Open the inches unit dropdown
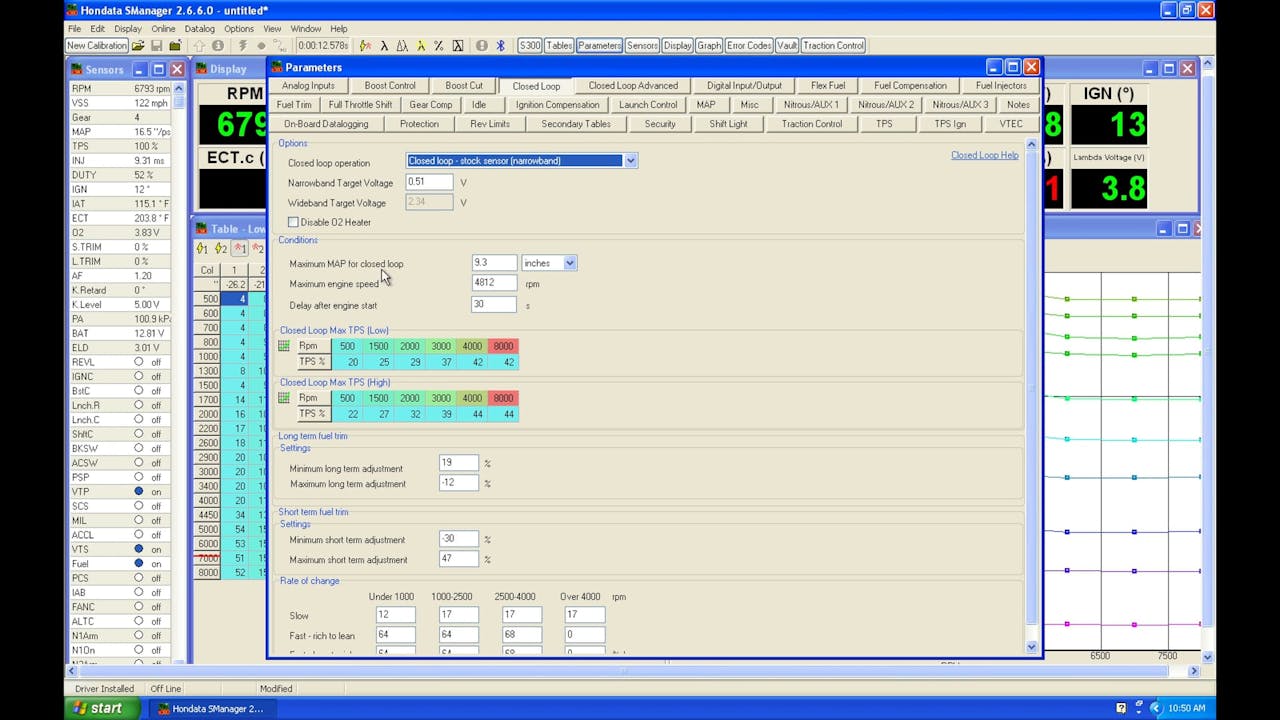 click(x=570, y=262)
